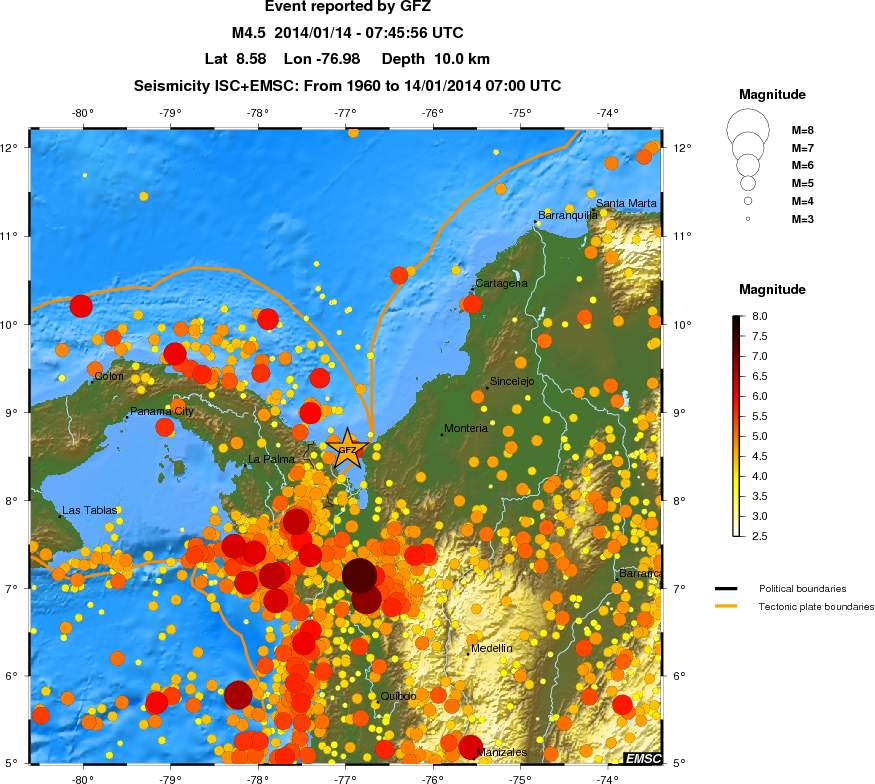Click the 'M=3' legend label
The width and height of the screenshot is (875, 784).
point(802,219)
